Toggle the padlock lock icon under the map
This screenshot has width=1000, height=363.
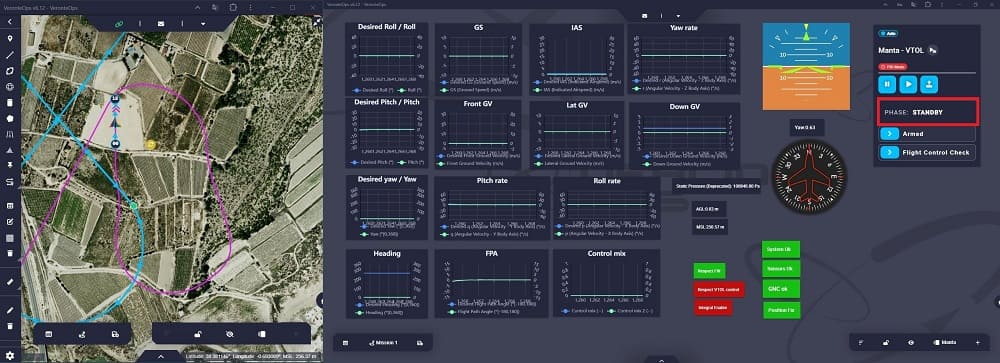point(199,334)
